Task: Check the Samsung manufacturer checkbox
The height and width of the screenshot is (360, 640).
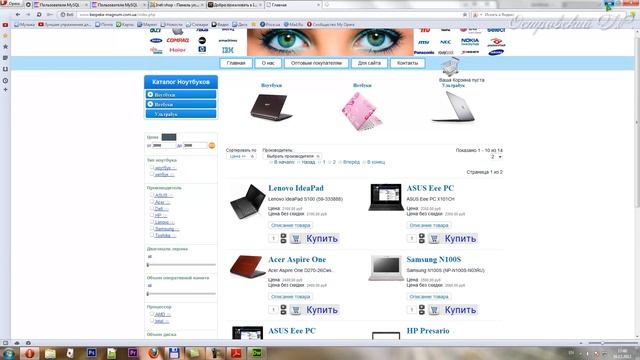Action: [x=152, y=228]
